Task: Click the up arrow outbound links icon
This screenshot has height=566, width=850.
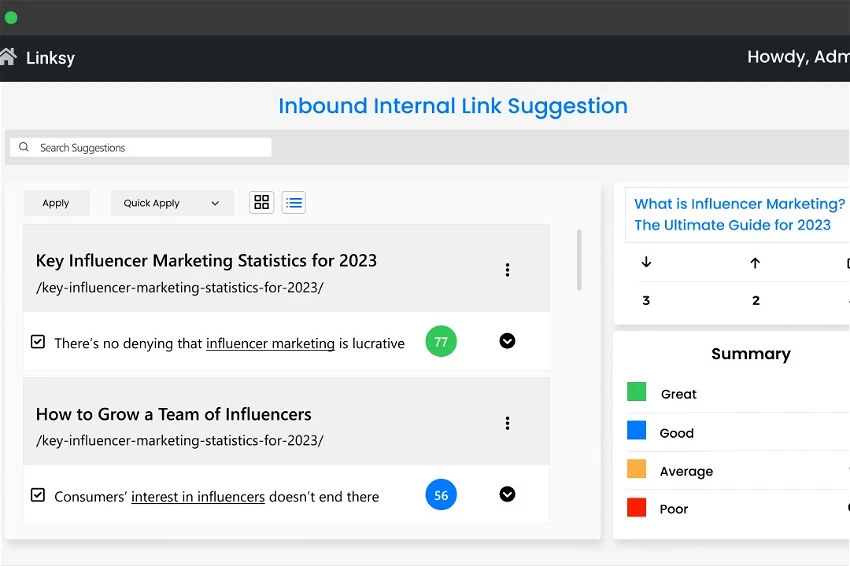Action: 755,263
